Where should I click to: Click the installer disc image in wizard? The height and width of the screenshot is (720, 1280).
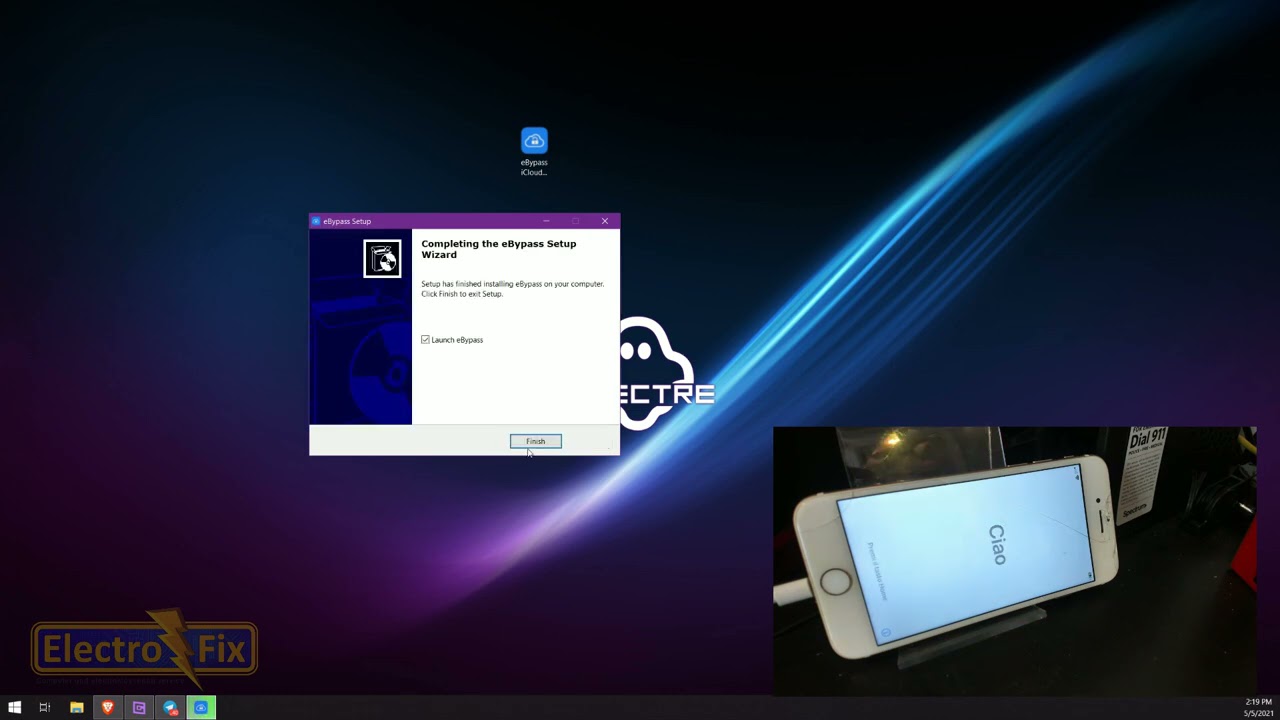pyautogui.click(x=382, y=259)
